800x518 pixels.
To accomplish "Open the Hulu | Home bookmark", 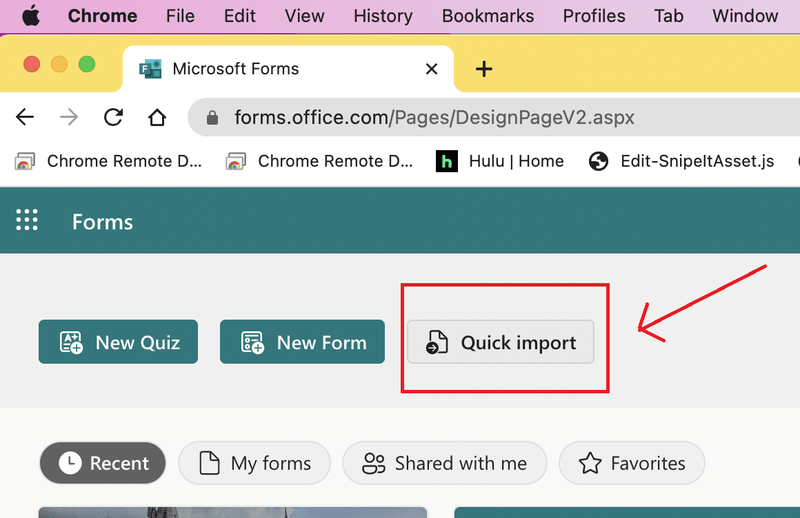I will pos(500,161).
